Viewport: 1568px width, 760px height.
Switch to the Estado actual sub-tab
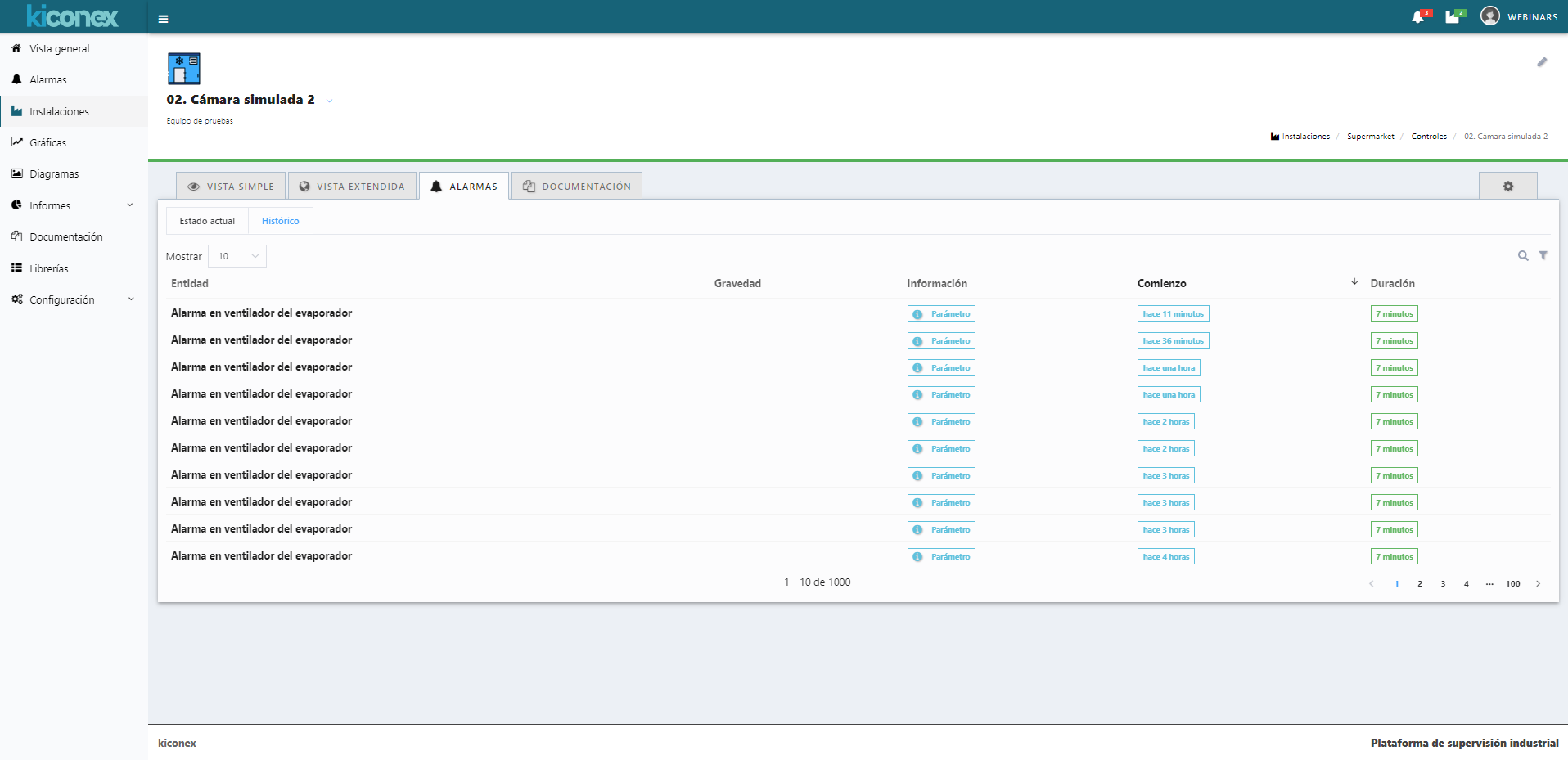click(x=207, y=221)
